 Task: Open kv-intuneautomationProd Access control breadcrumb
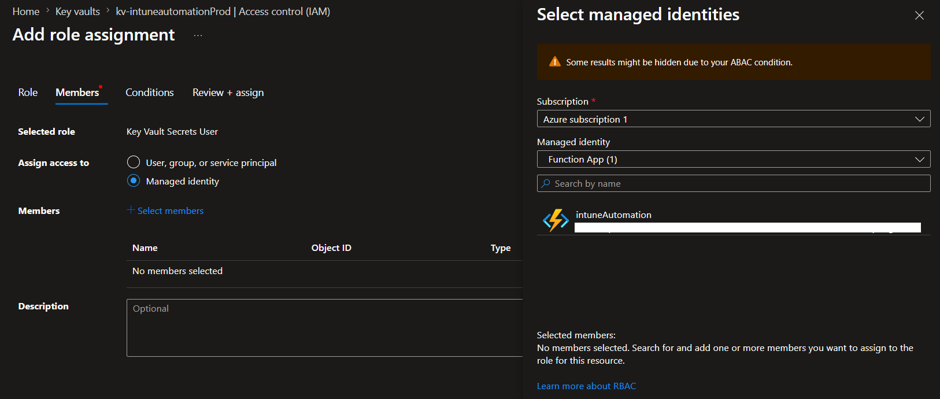click(x=222, y=11)
